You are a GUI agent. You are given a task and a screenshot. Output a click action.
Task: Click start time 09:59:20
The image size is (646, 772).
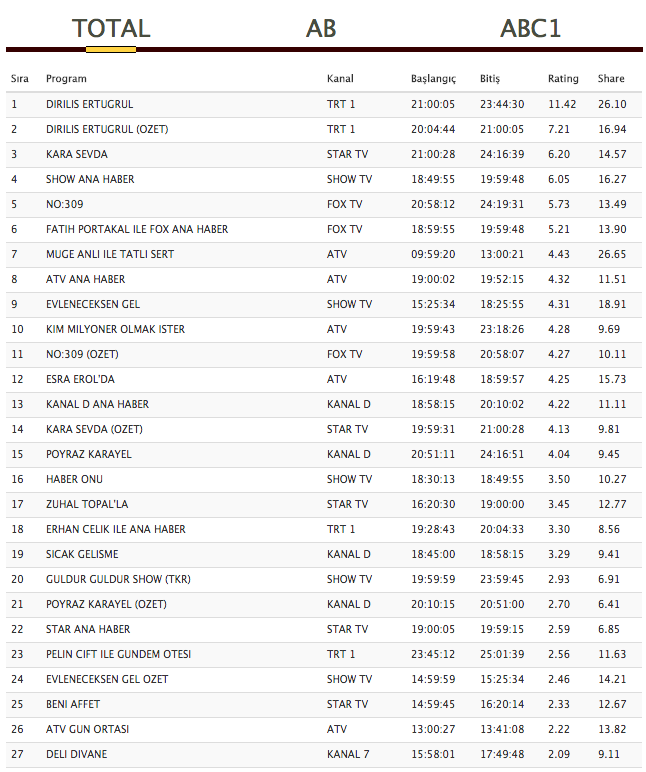click(x=433, y=255)
